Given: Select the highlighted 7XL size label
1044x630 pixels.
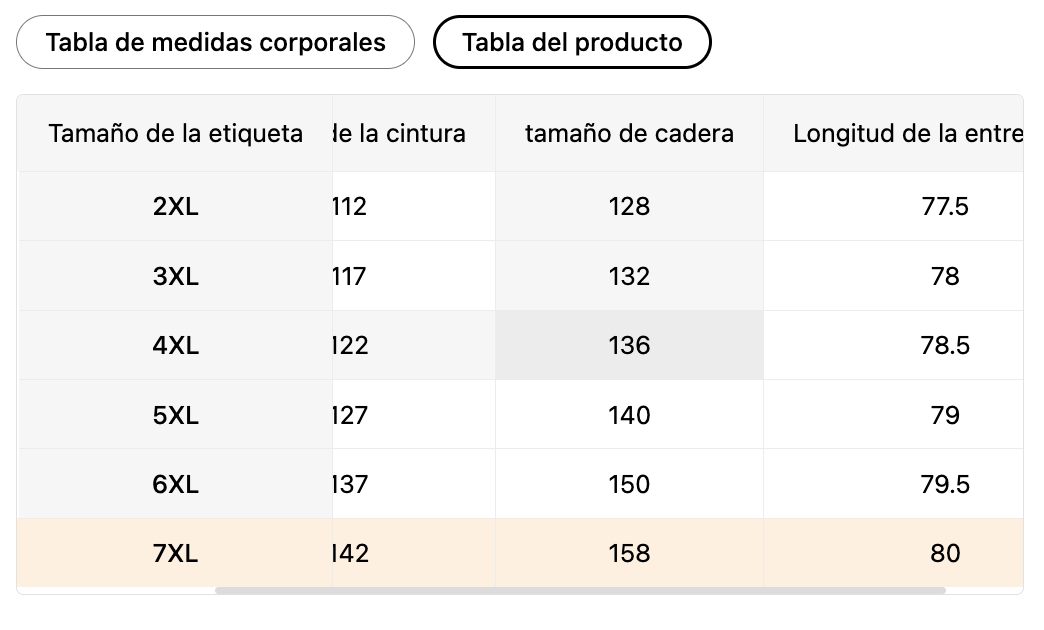Looking at the screenshot, I should coord(175,554).
